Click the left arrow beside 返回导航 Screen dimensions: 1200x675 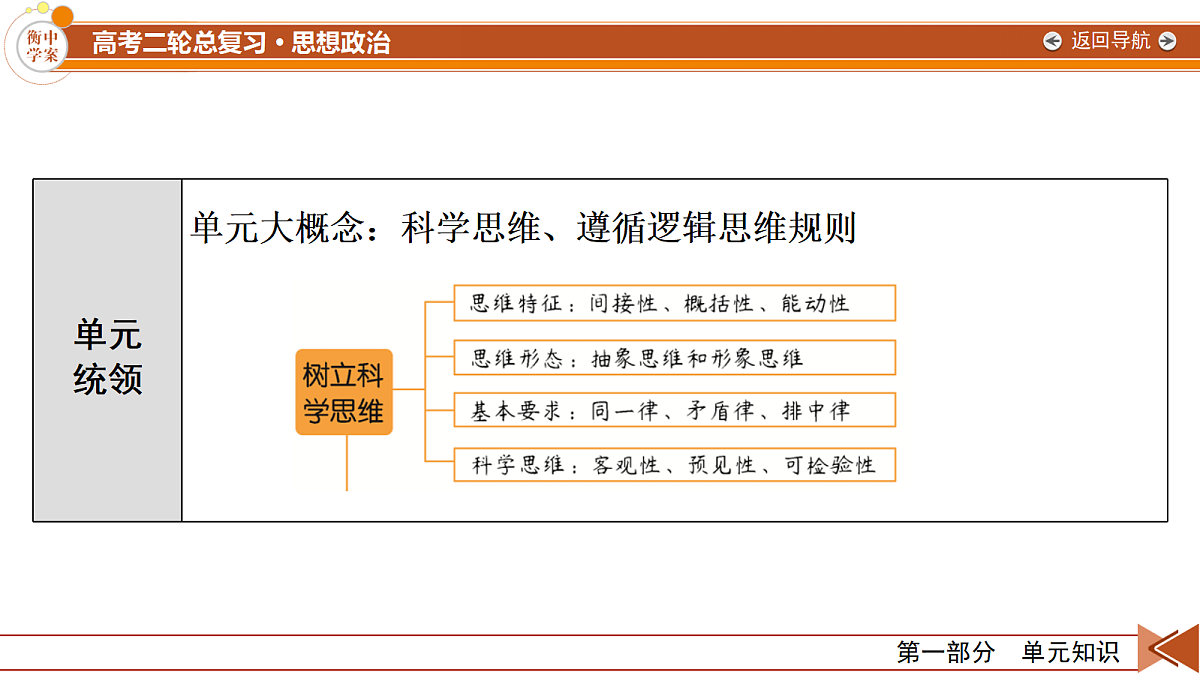coord(1052,41)
